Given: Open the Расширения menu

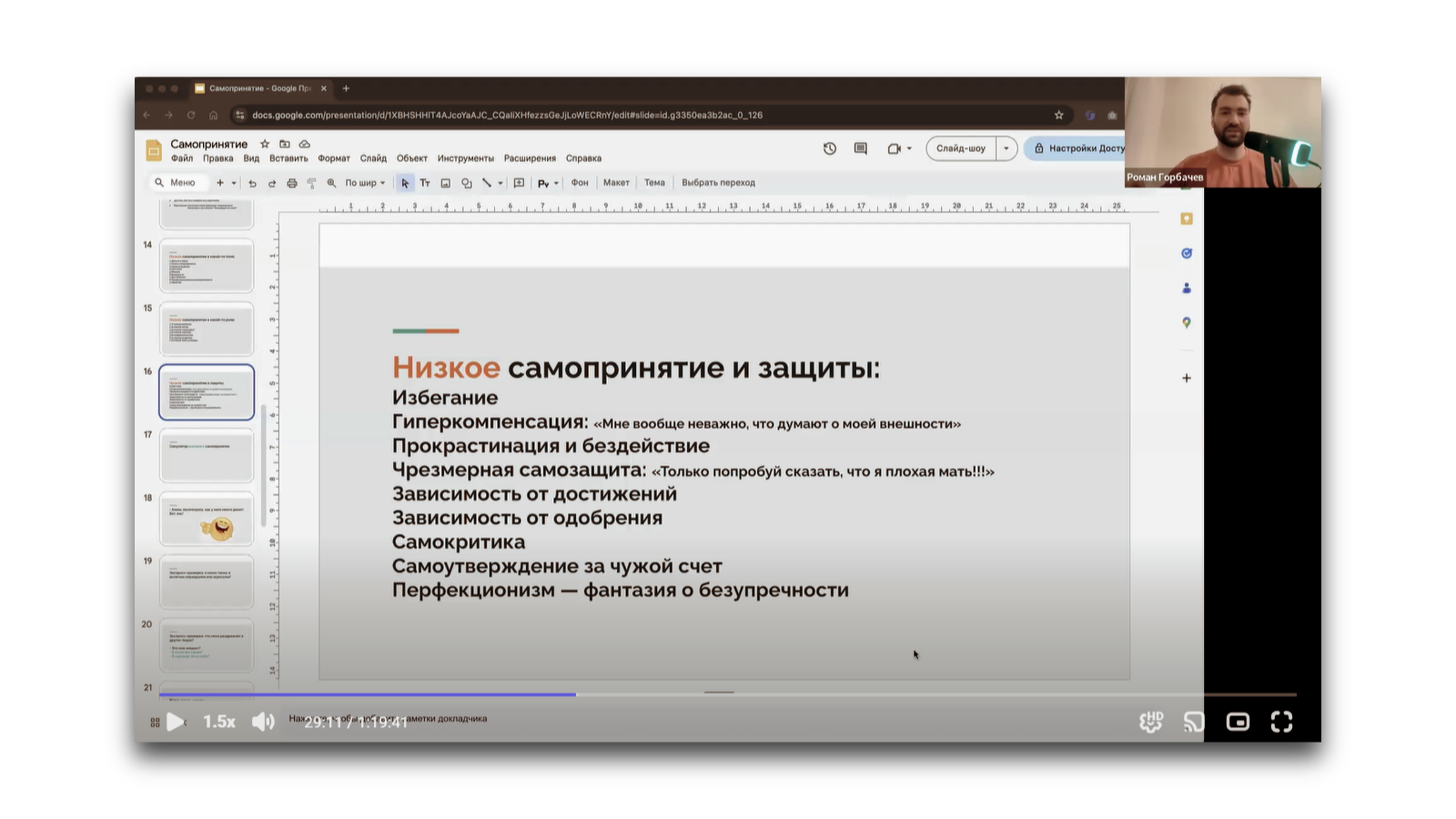Looking at the screenshot, I should click(x=530, y=158).
